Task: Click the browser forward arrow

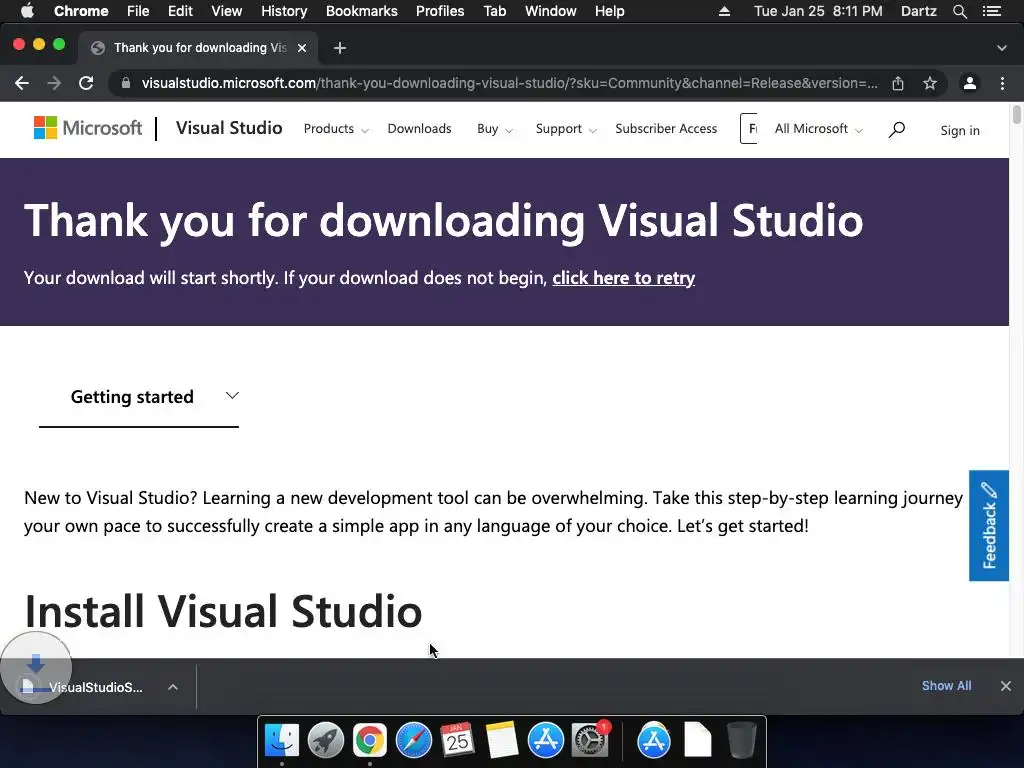Action: [54, 83]
